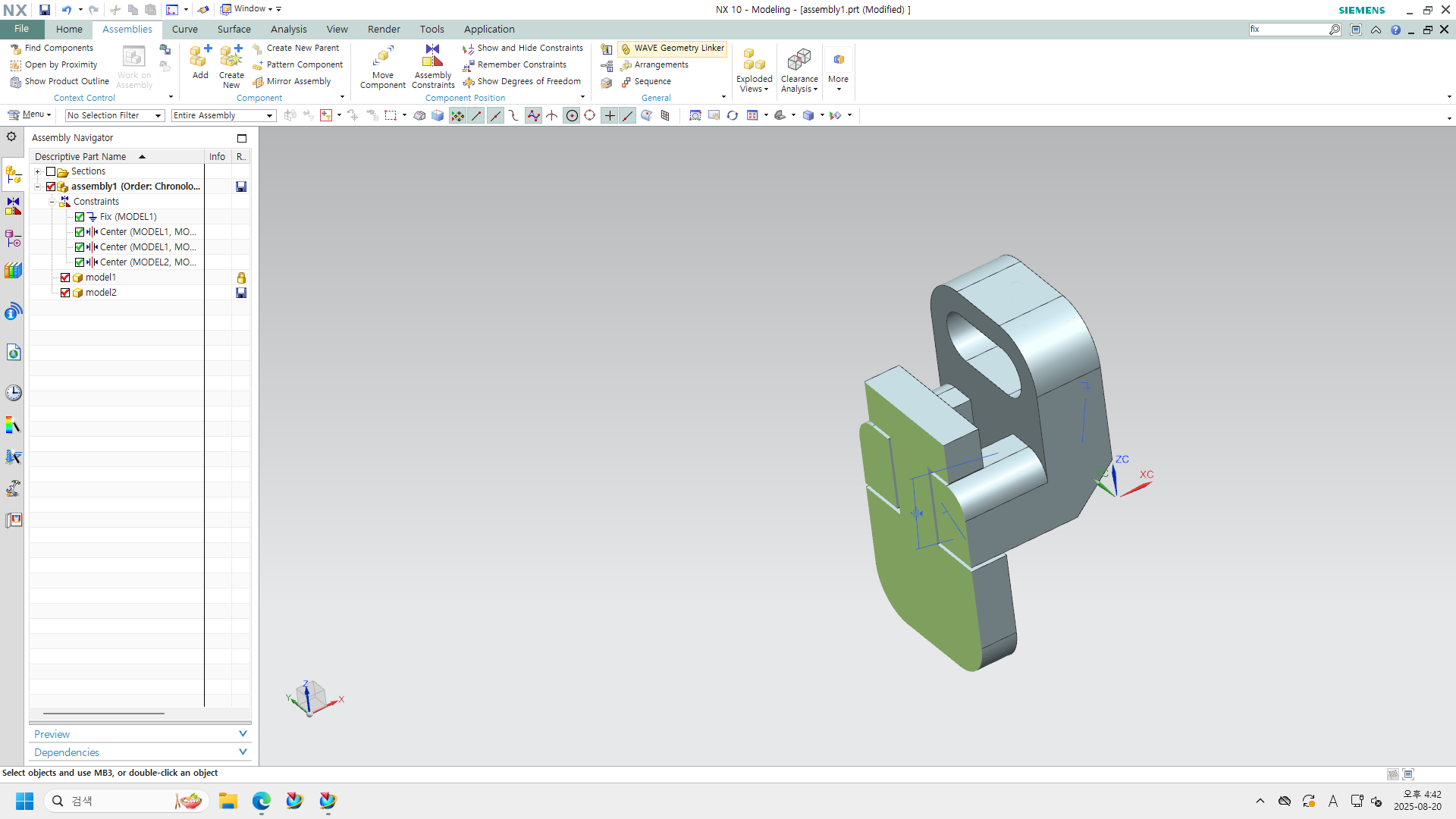Open the Entire Assembly scope dropdown
This screenshot has width=1456, height=819.
(x=223, y=115)
